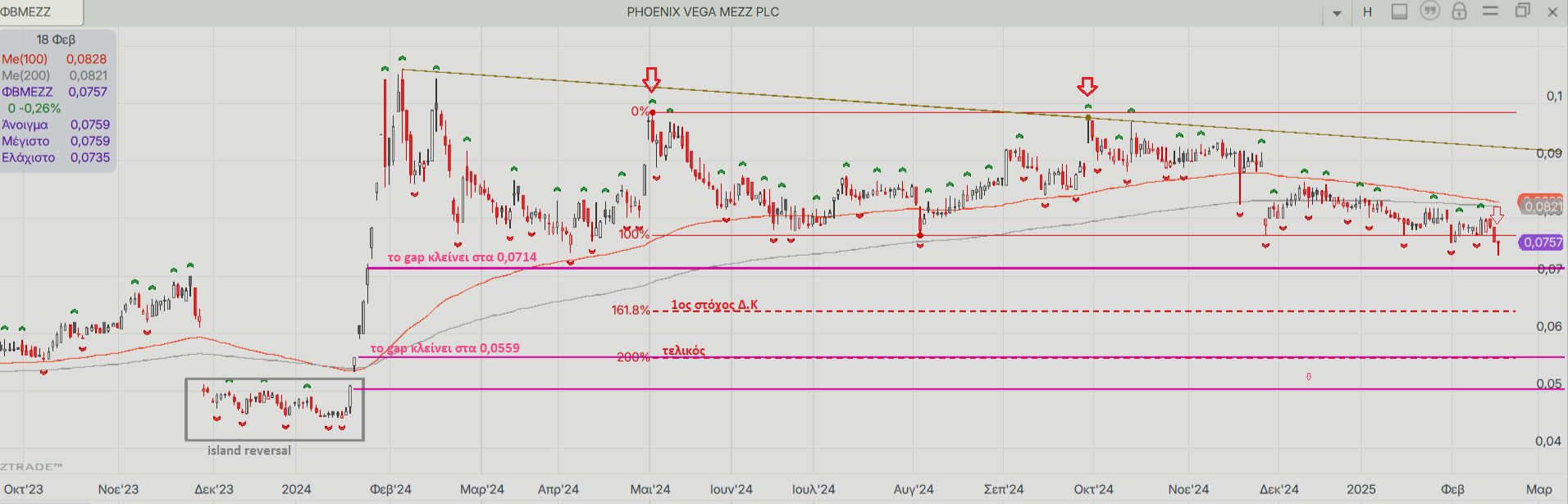Viewport: 1568px width, 504px height.
Task: Click the 200% Fibonacci level label
Action: pos(632,357)
